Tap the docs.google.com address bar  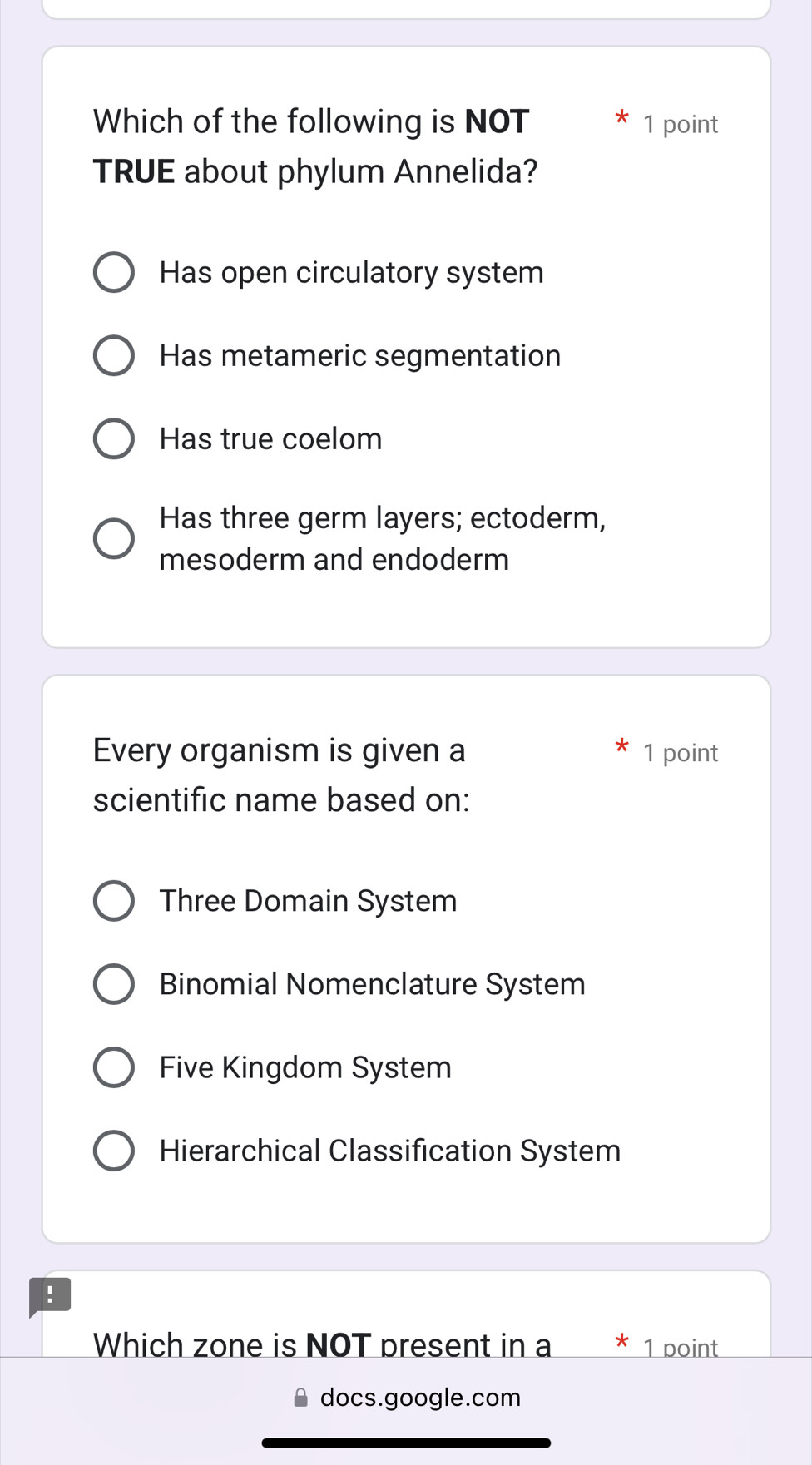420,1398
